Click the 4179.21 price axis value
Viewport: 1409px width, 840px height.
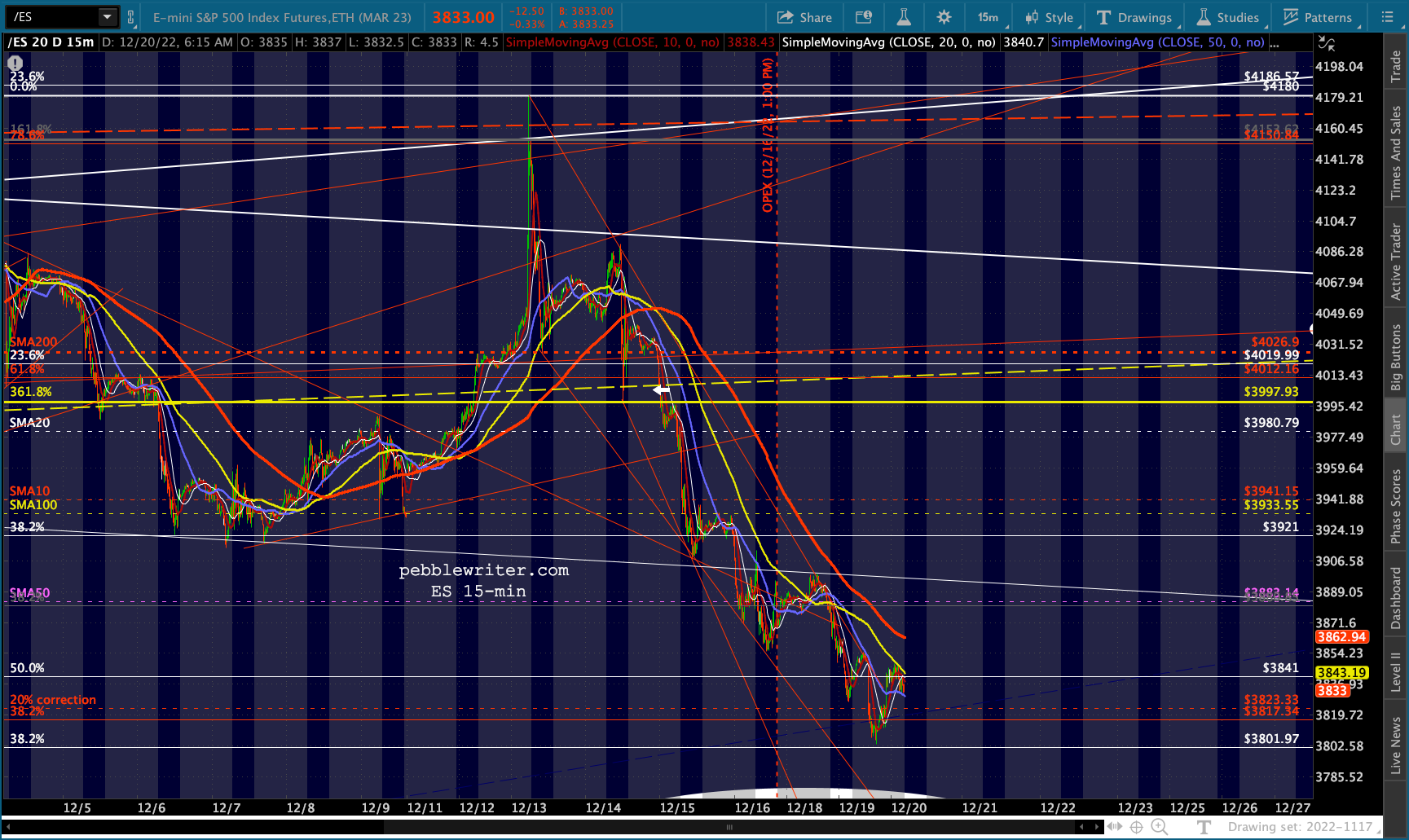click(x=1339, y=98)
